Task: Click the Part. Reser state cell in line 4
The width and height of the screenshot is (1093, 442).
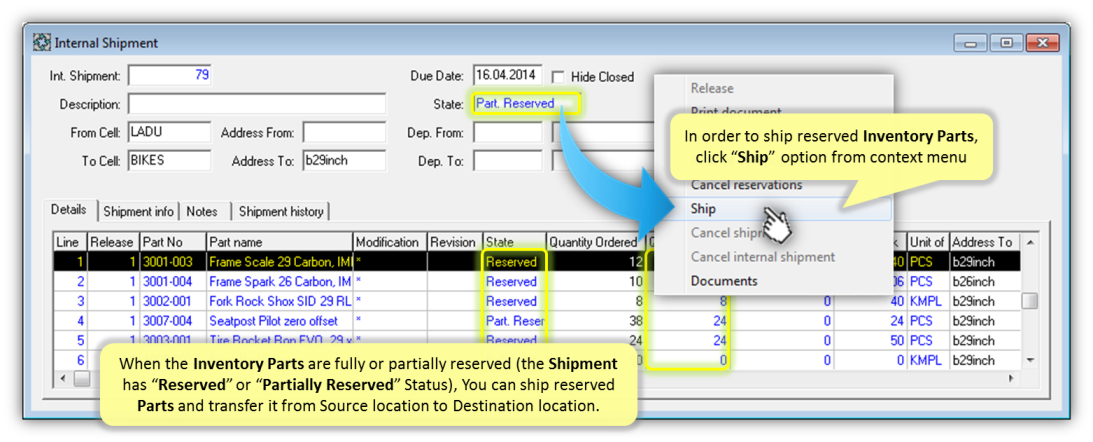Action: [514, 321]
